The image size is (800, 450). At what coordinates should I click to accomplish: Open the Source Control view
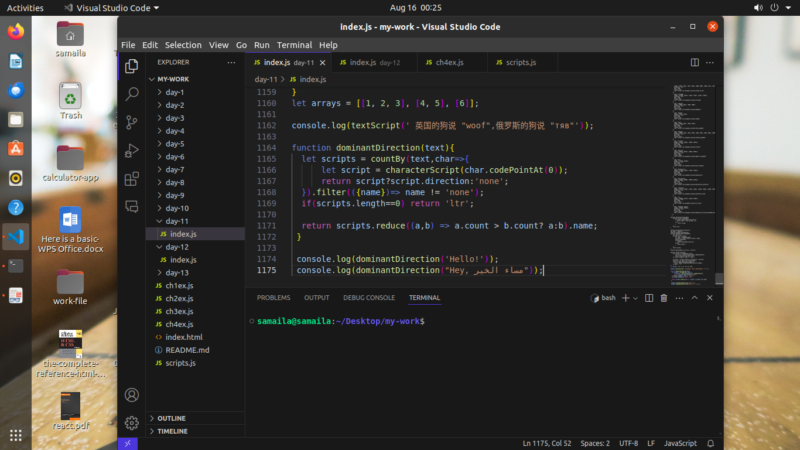pos(132,122)
